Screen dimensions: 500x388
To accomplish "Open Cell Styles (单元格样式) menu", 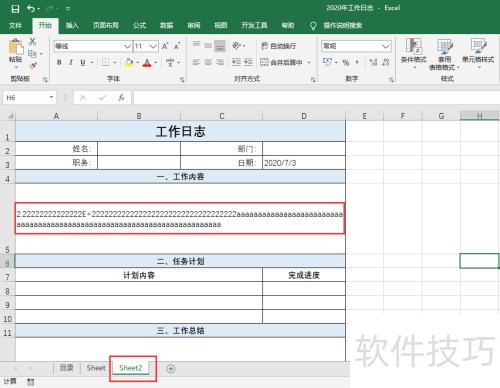I will pyautogui.click(x=478, y=53).
